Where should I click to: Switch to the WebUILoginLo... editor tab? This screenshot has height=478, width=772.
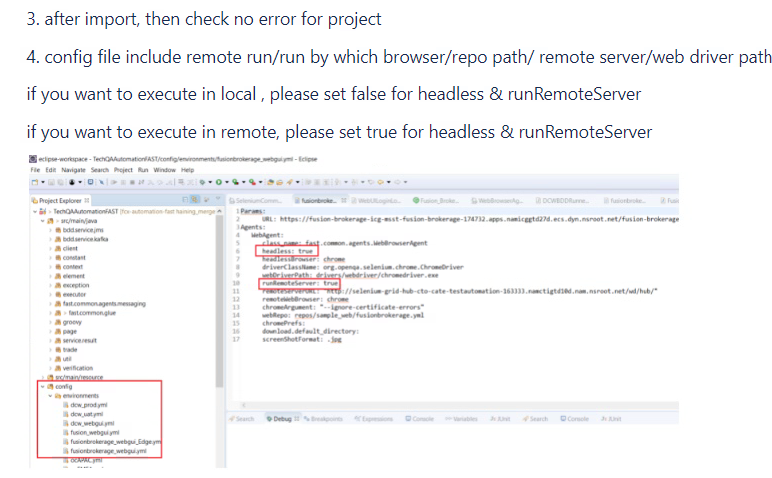pos(375,200)
